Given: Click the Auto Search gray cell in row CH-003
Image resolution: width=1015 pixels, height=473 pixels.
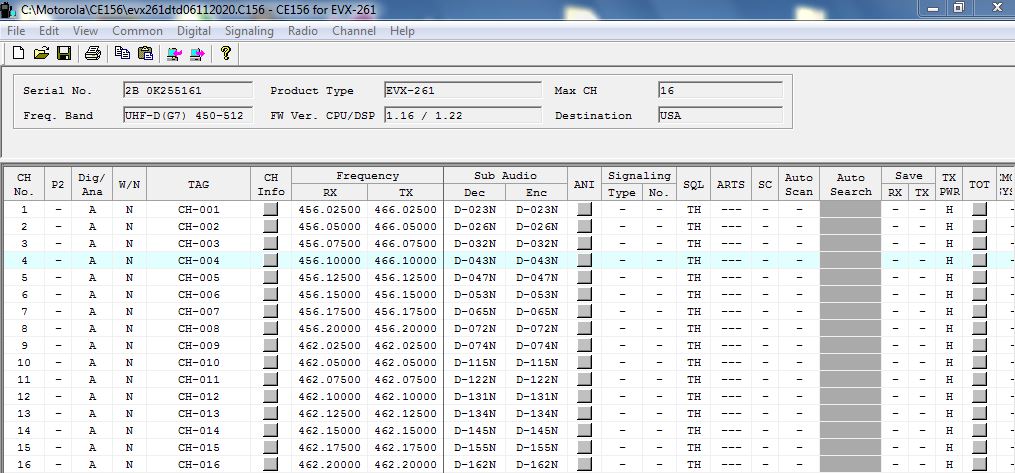Looking at the screenshot, I should 851,243.
